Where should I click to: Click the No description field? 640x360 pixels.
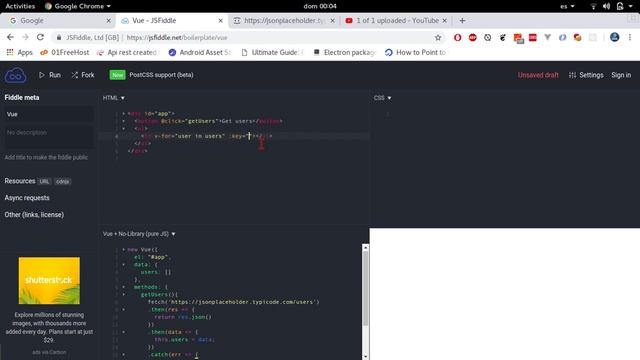(x=49, y=137)
